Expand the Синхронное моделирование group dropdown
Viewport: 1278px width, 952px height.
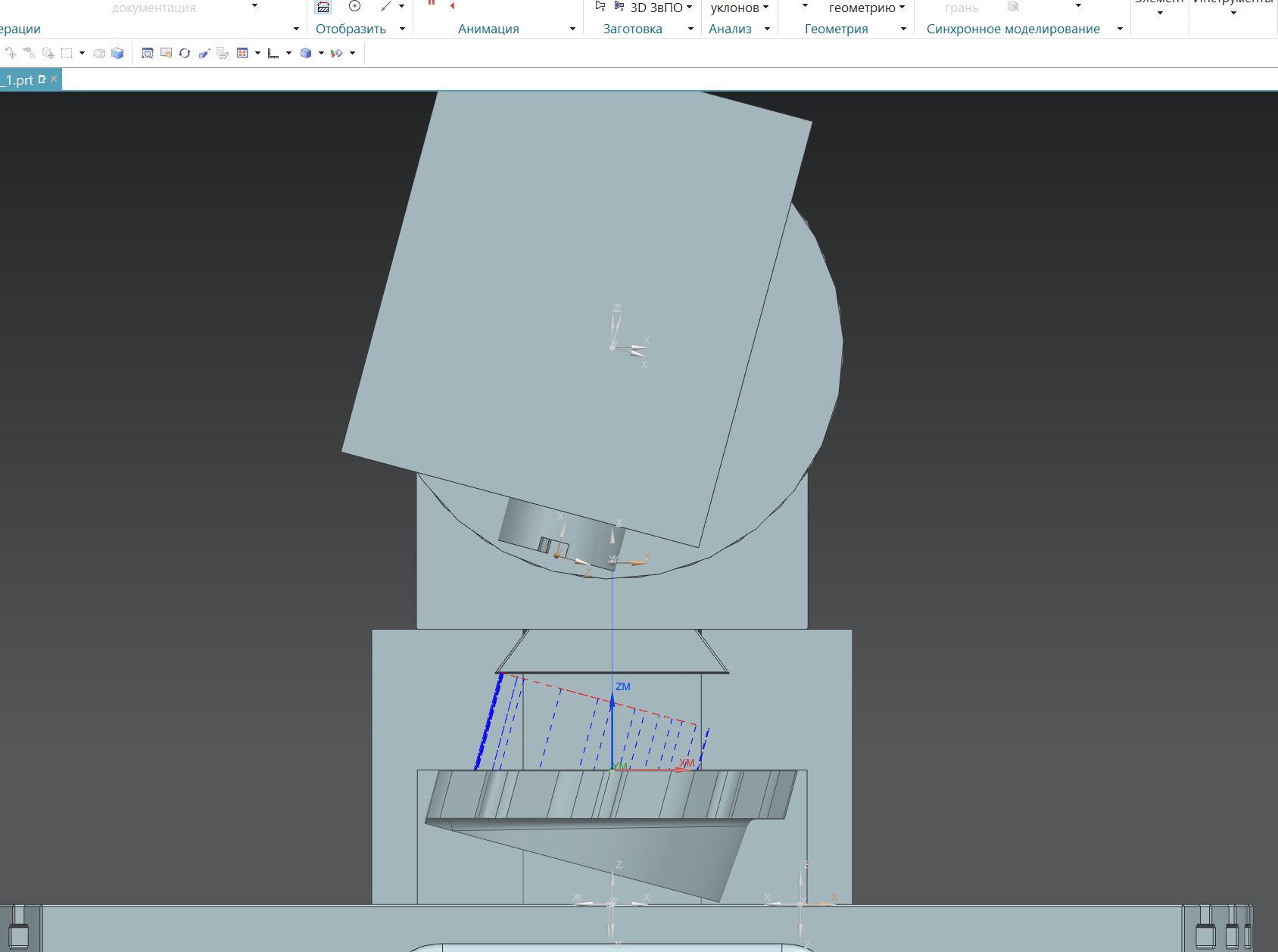pos(1120,29)
